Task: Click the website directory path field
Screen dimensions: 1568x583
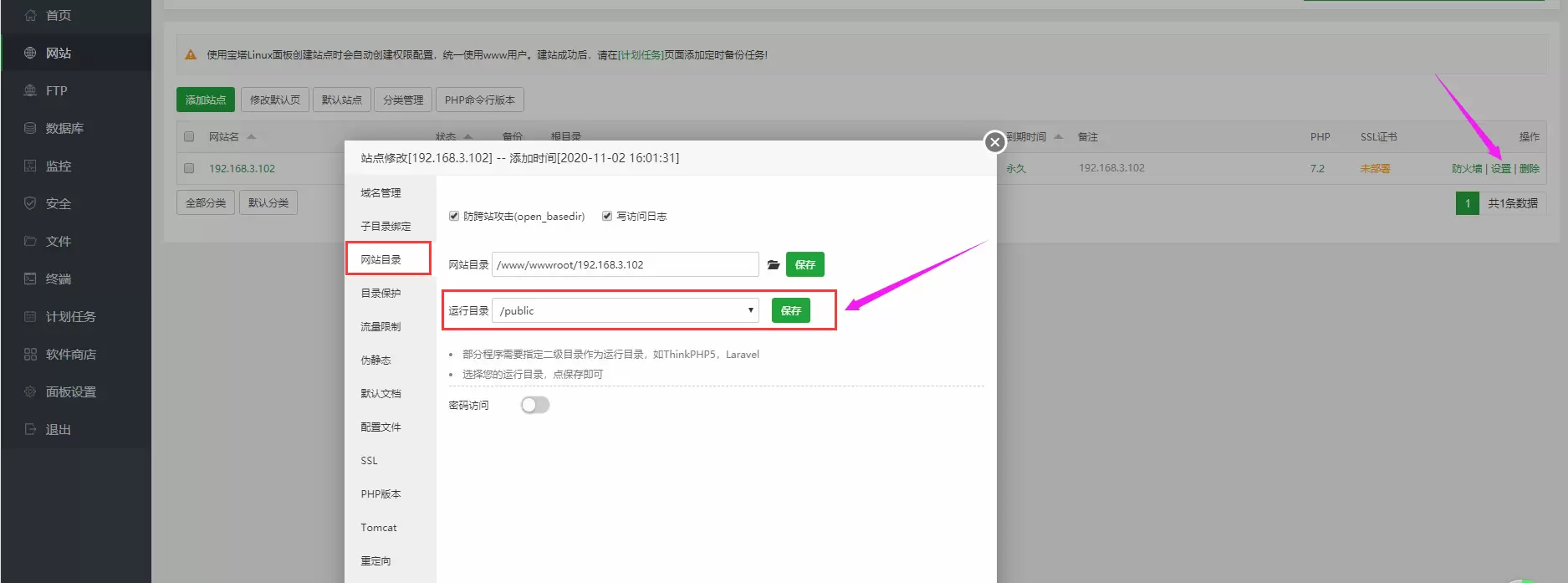Action: 625,265
